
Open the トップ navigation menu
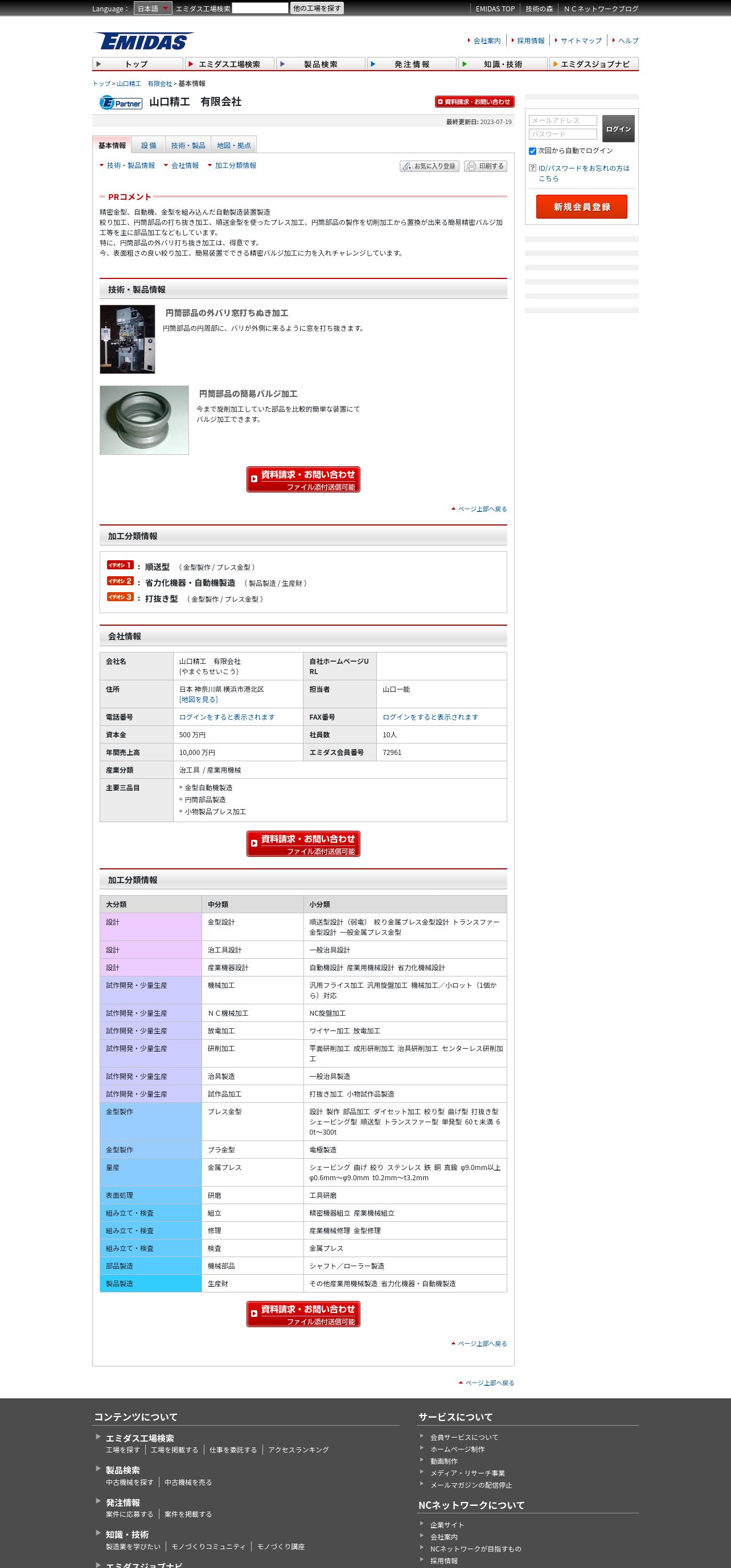138,64
